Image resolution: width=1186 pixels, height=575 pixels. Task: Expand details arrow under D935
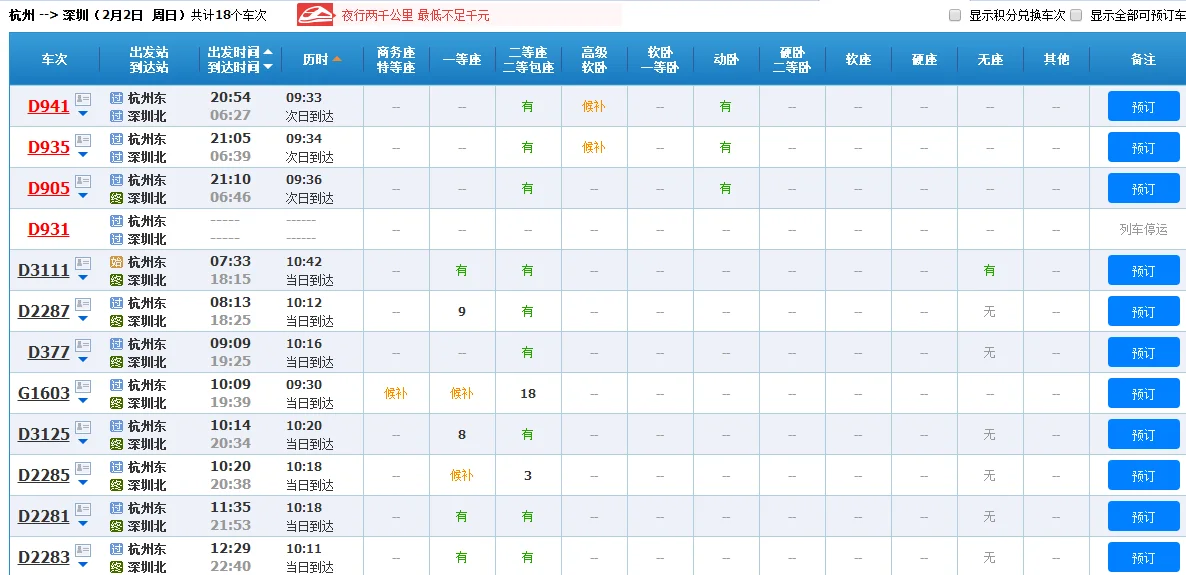pos(82,154)
